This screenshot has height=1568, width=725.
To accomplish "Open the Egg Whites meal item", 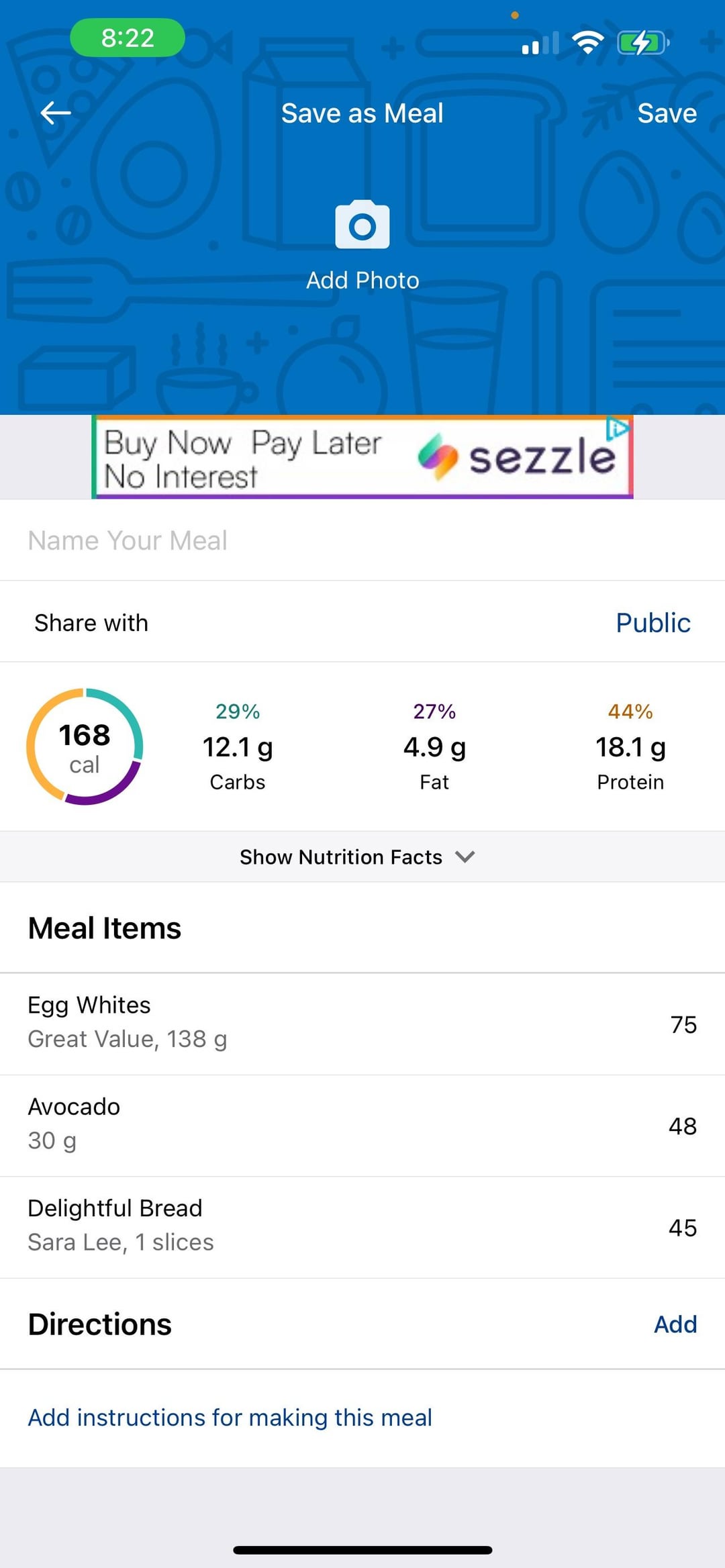I will click(362, 1024).
